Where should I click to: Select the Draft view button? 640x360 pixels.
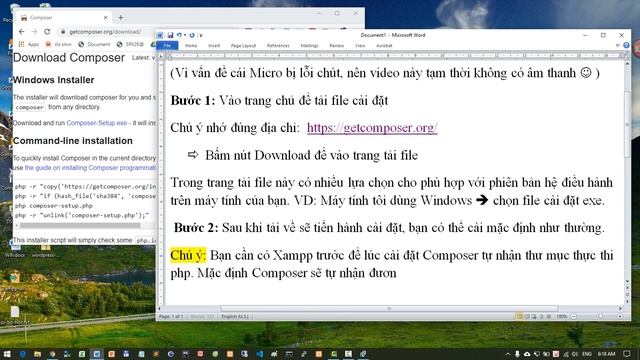tap(549, 317)
